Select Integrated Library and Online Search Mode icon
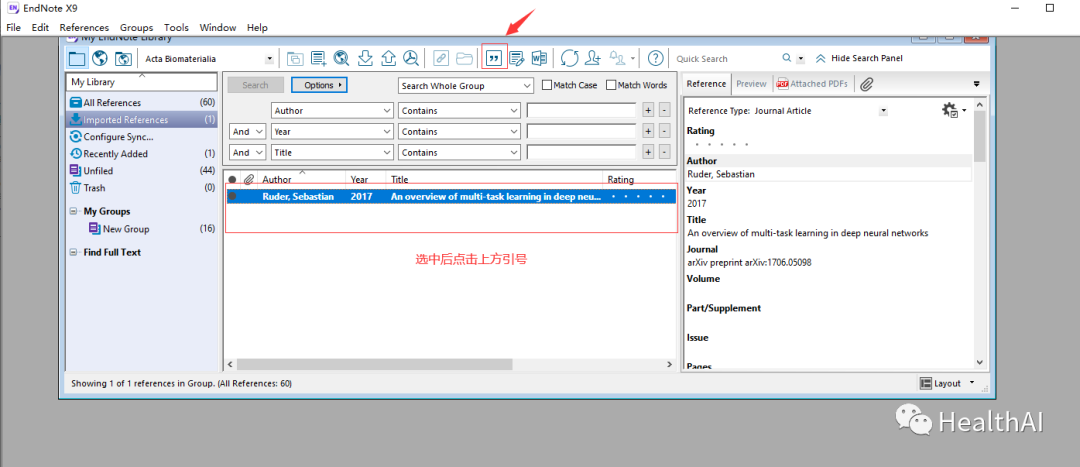Screen dimensions: 1080x467 pos(123,59)
